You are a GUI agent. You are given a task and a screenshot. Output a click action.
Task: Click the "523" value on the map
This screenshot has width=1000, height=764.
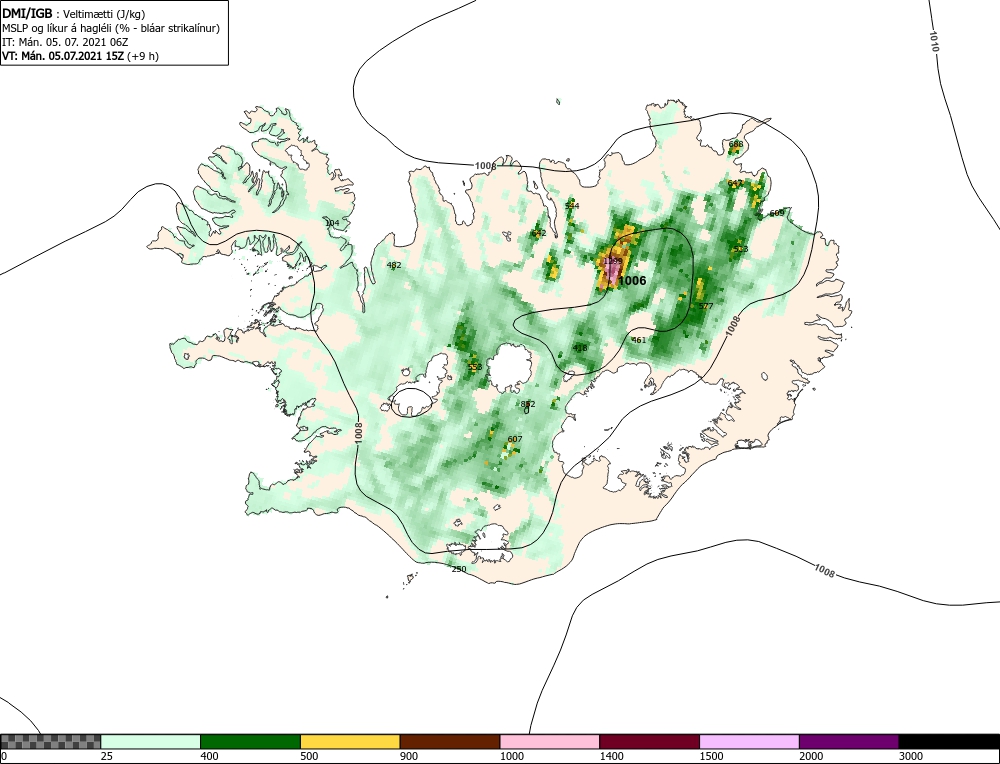(740, 249)
